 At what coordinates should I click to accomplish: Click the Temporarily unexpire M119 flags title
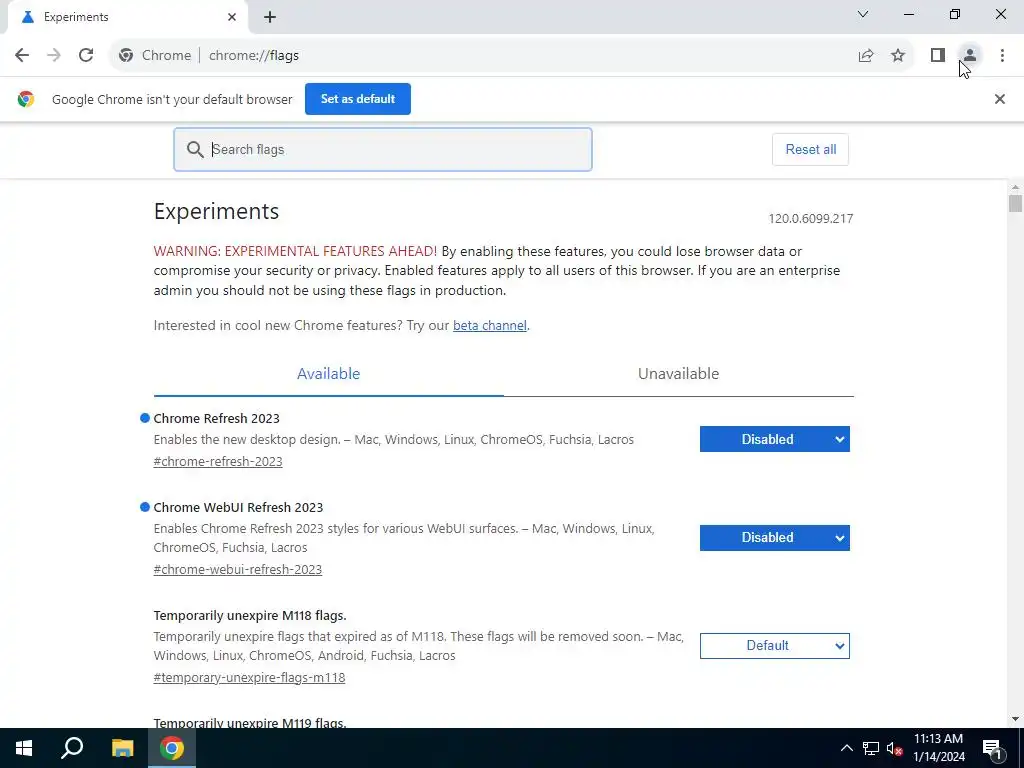tap(250, 722)
